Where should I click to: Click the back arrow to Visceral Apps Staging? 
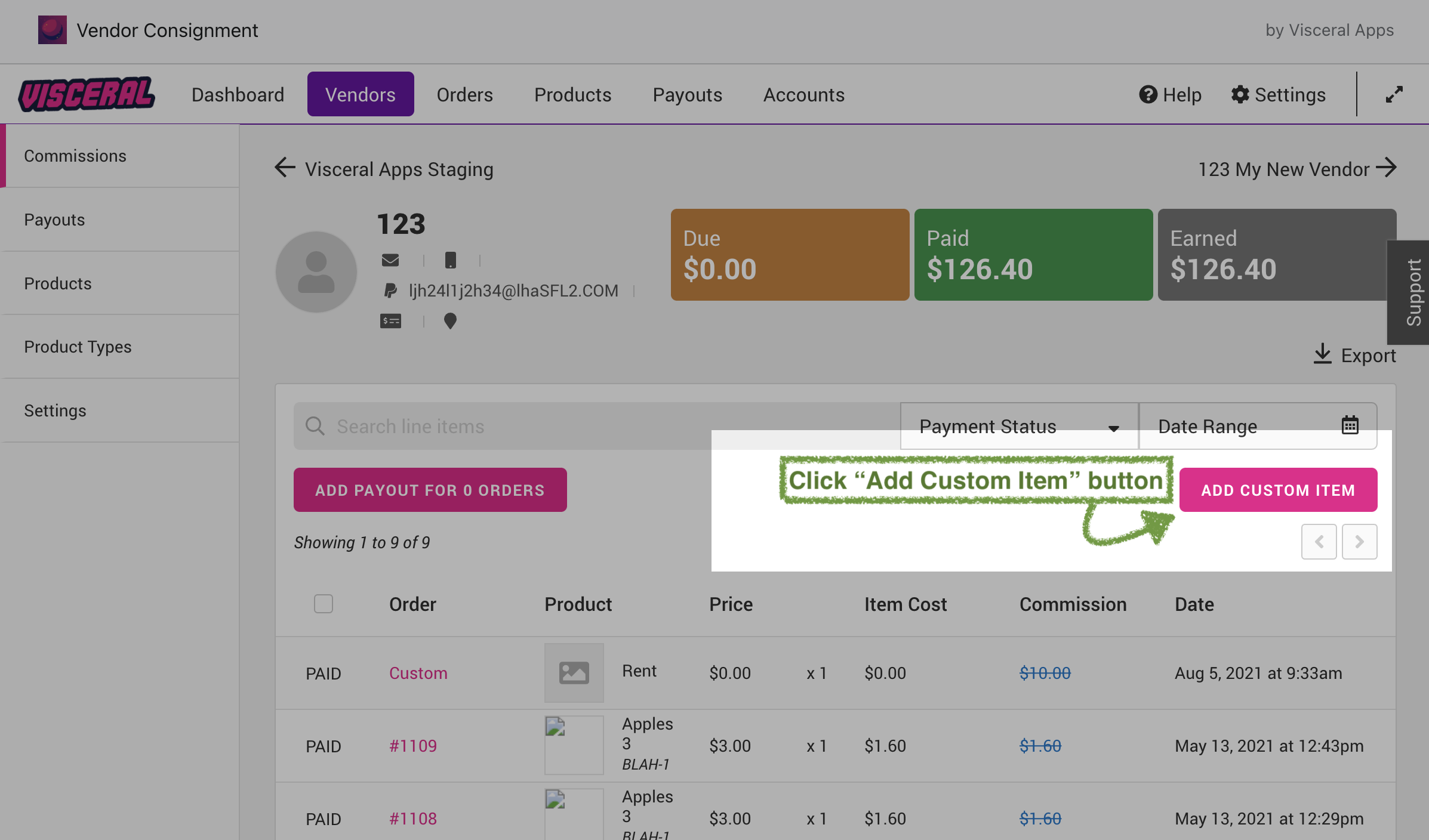tap(285, 168)
